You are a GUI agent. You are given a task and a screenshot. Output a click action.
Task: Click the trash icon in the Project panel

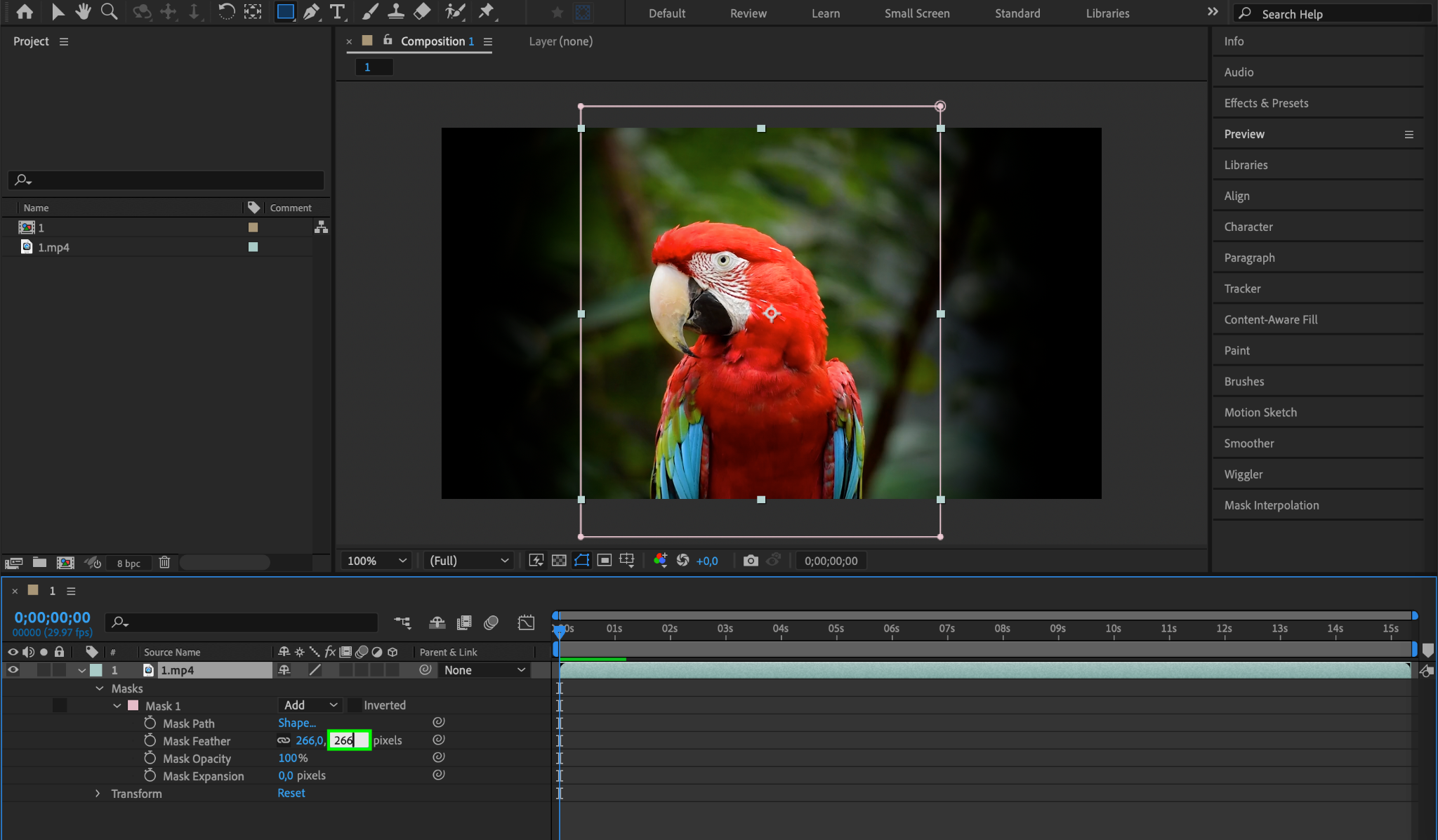[164, 562]
